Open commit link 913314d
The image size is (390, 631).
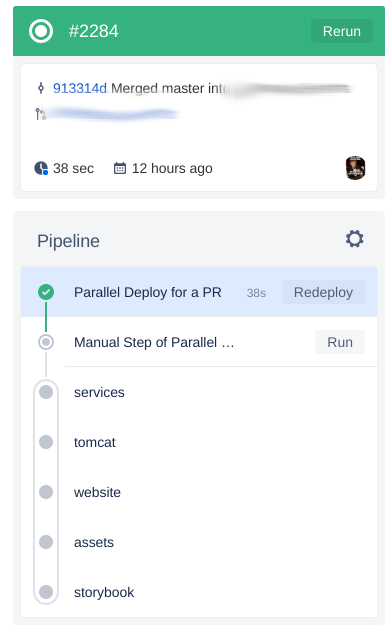click(80, 88)
